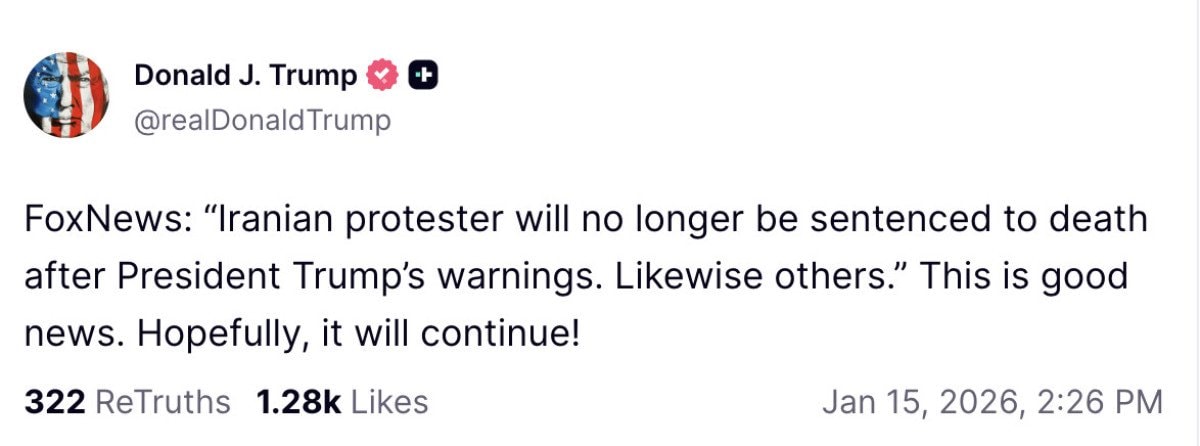1200x446 pixels.
Task: Click the black plus badge icon
Action: [x=424, y=75]
